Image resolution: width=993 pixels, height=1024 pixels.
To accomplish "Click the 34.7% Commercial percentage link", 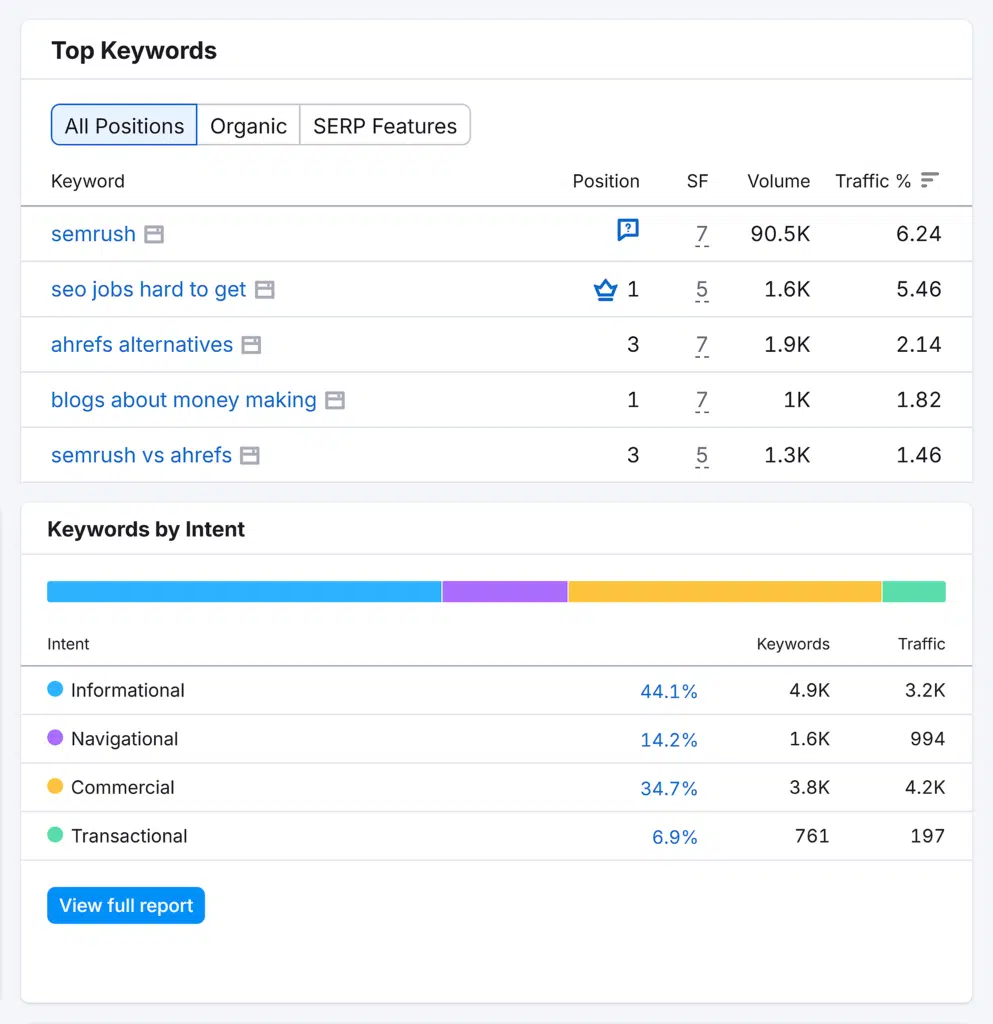I will click(668, 789).
